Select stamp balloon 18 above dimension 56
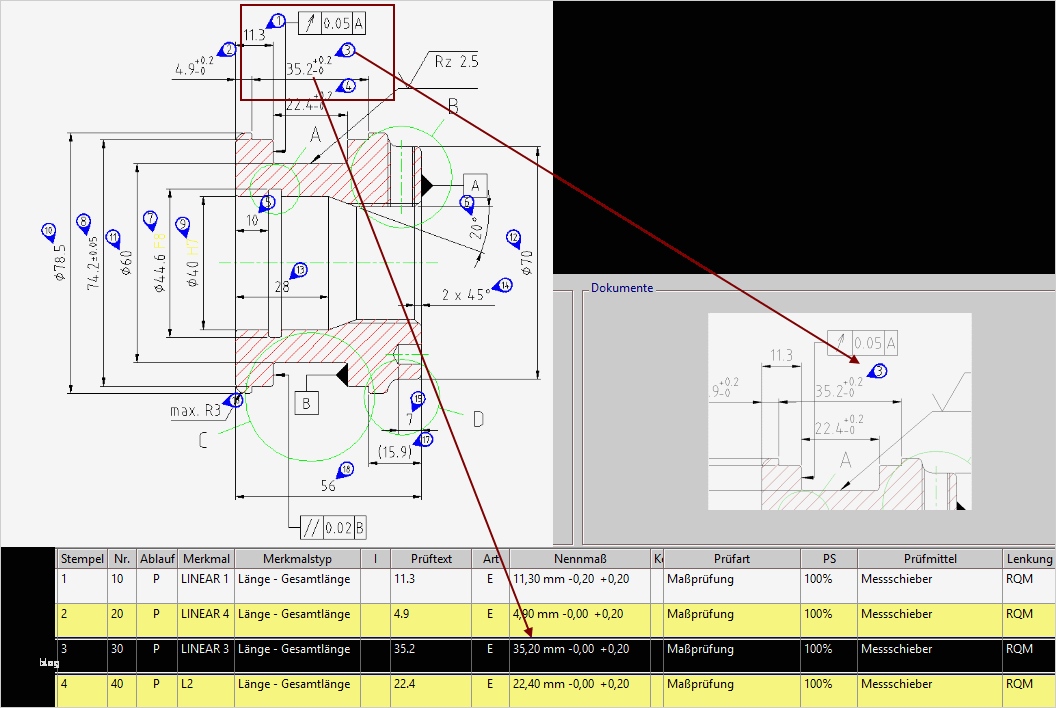 pyautogui.click(x=345, y=470)
